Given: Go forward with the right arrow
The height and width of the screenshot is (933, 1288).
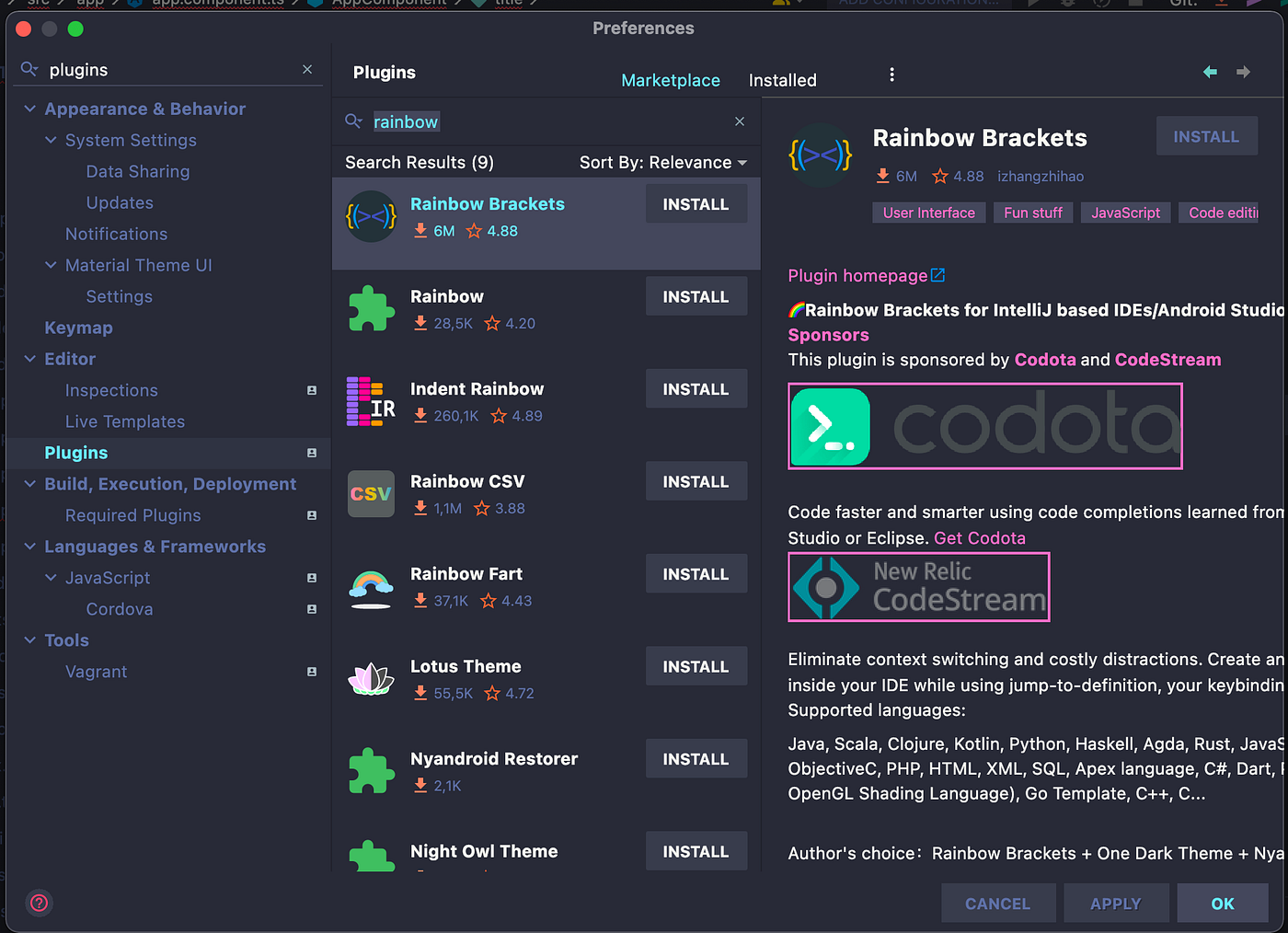Looking at the screenshot, I should (x=1243, y=72).
